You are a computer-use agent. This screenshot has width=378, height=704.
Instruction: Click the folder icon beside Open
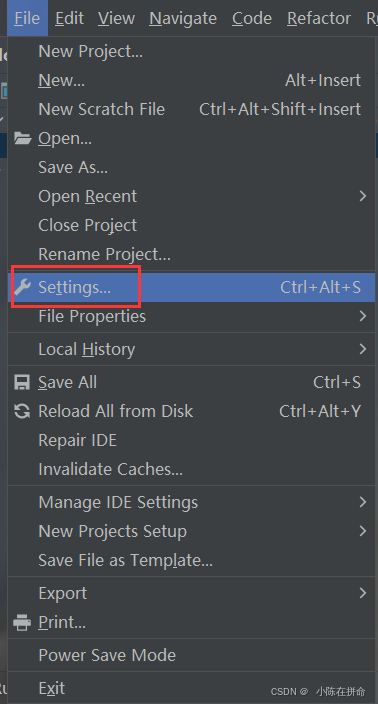[22, 138]
